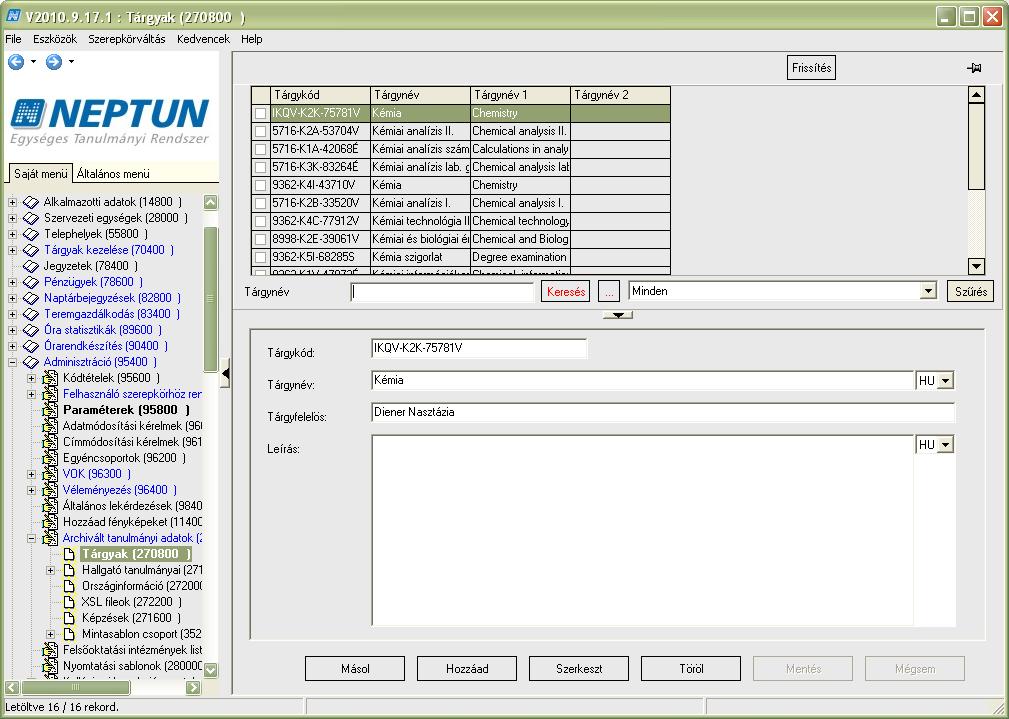This screenshot has height=719, width=1009.
Task: Click the Tárgyfelelős field containing Diener Nasztázia
Action: pos(663,413)
